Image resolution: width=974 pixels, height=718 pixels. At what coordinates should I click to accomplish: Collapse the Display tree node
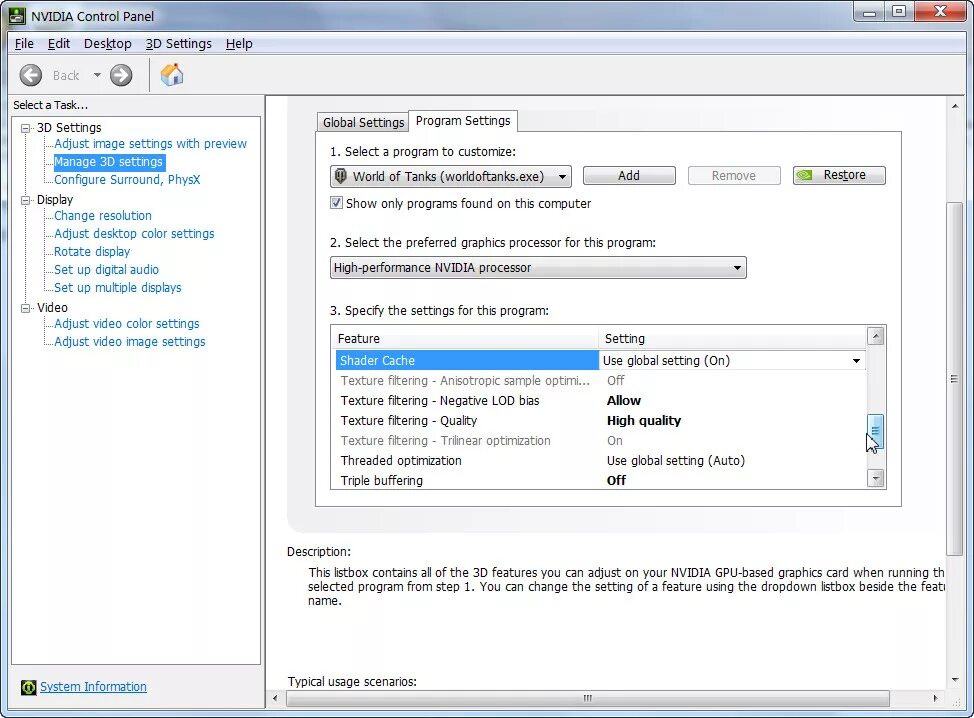tap(25, 200)
